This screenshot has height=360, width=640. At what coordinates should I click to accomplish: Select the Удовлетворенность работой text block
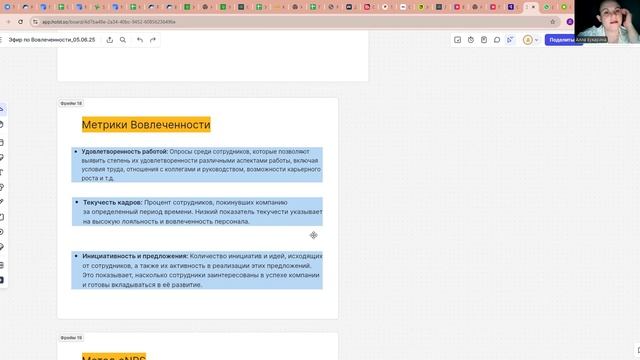click(197, 164)
